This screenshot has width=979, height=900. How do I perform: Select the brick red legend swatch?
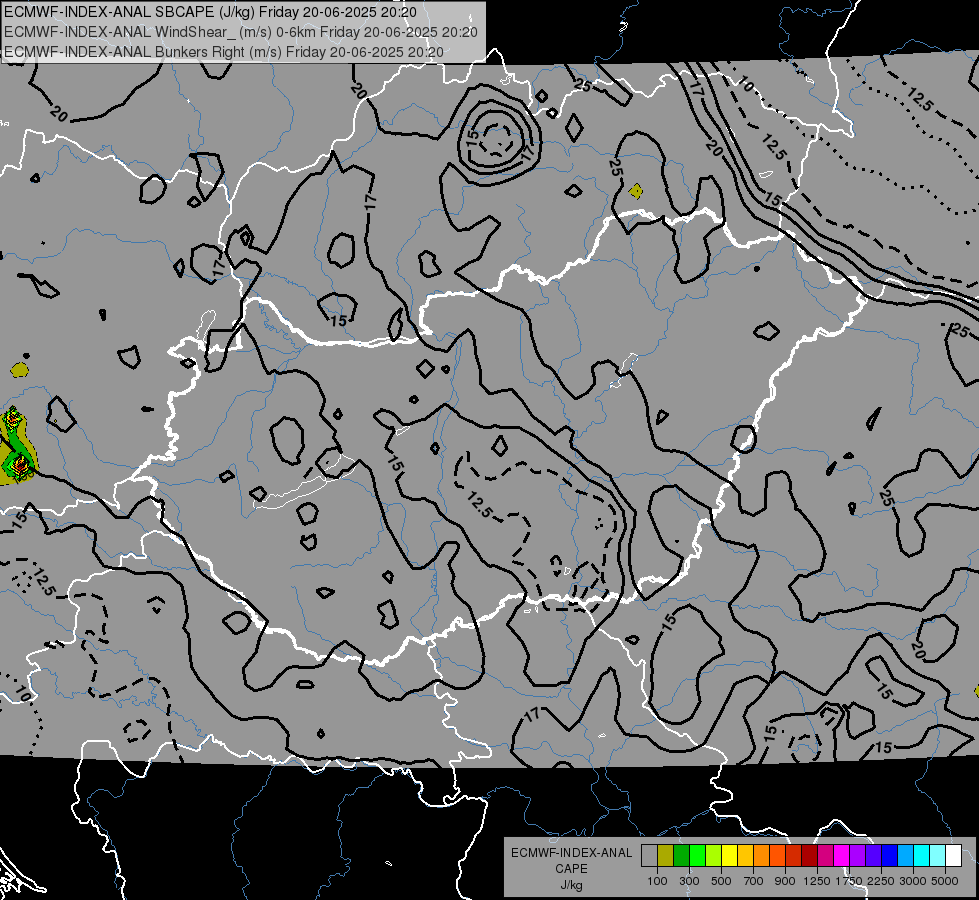[794, 856]
